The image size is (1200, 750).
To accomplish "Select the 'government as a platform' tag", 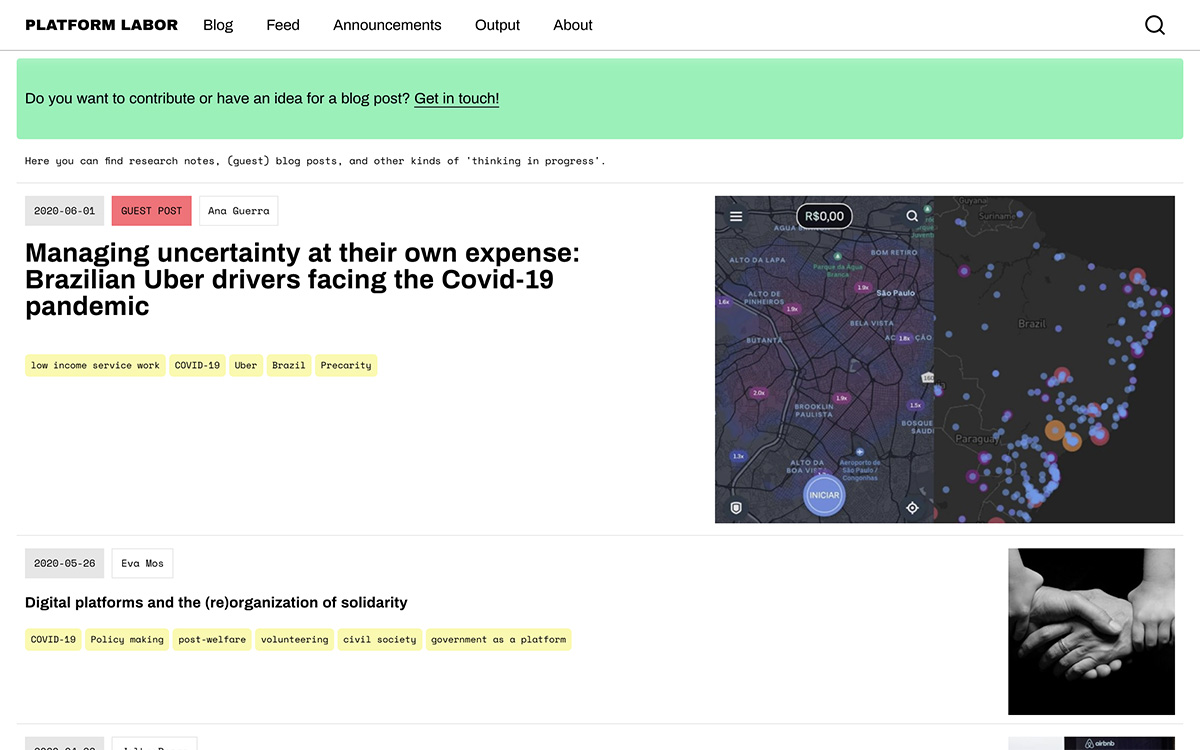I will [498, 639].
